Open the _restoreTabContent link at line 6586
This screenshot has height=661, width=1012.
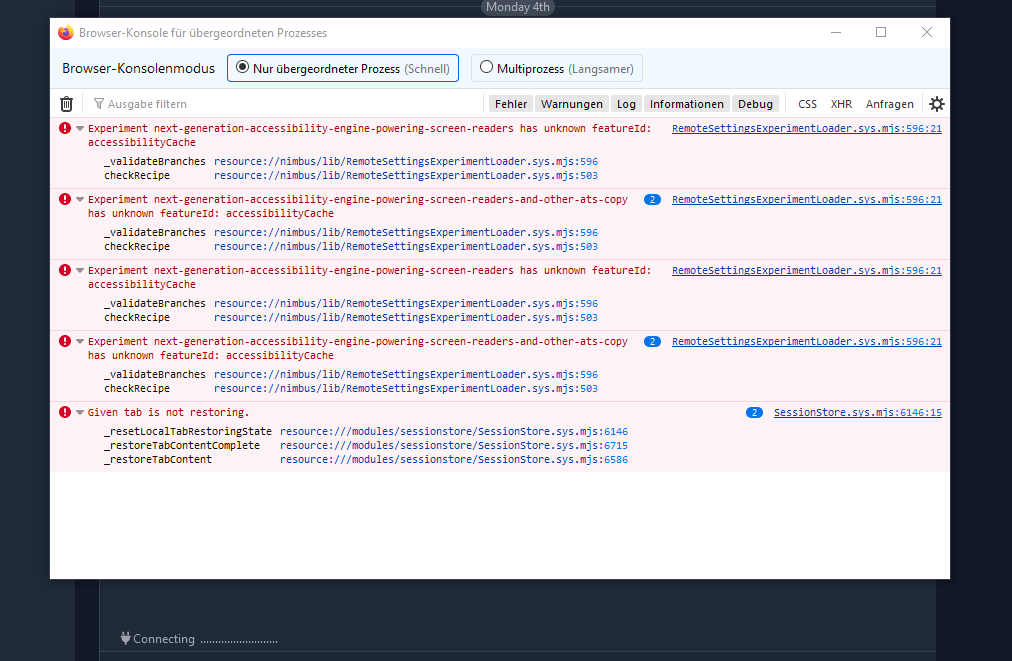453,460
